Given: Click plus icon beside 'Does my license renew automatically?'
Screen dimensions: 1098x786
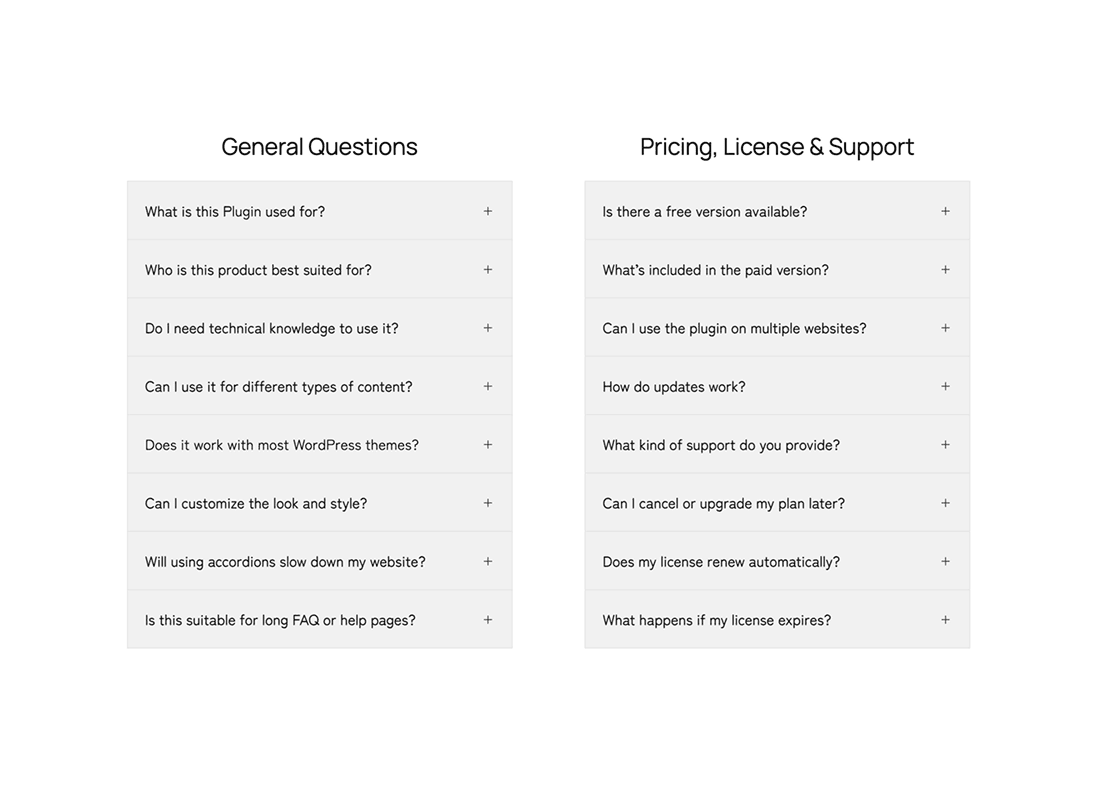Looking at the screenshot, I should (x=945, y=562).
